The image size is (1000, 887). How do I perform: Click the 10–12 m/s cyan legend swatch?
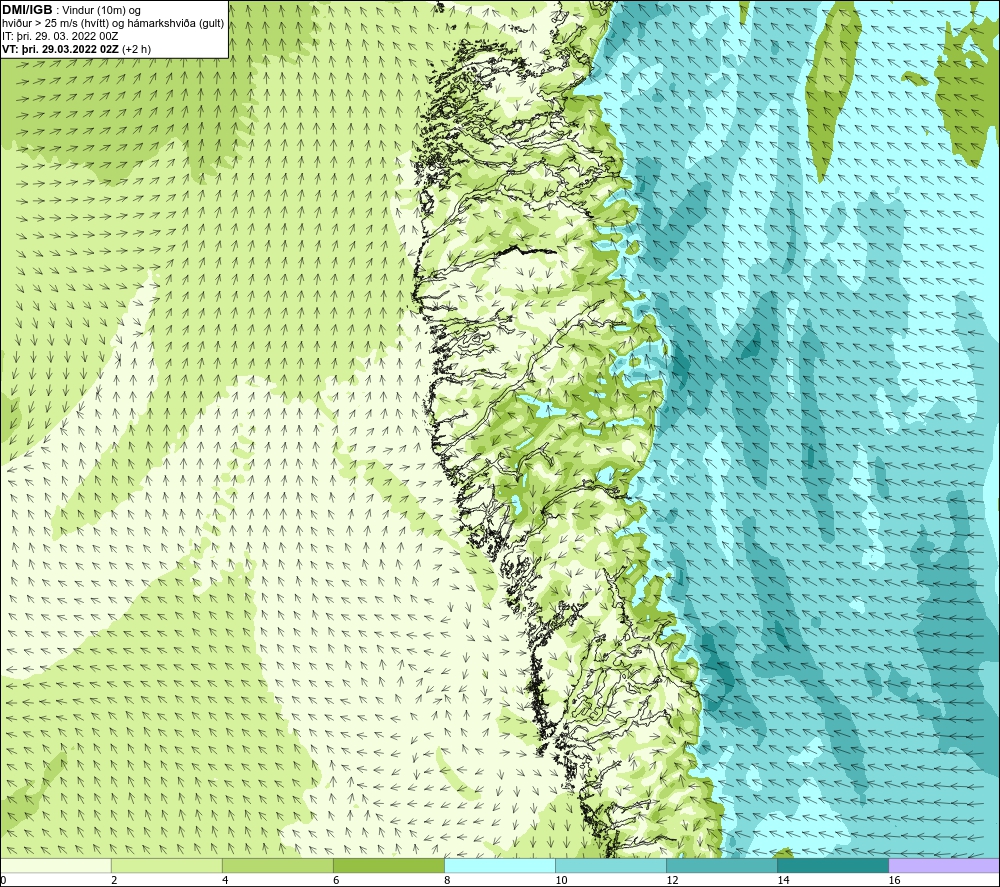[x=610, y=865]
